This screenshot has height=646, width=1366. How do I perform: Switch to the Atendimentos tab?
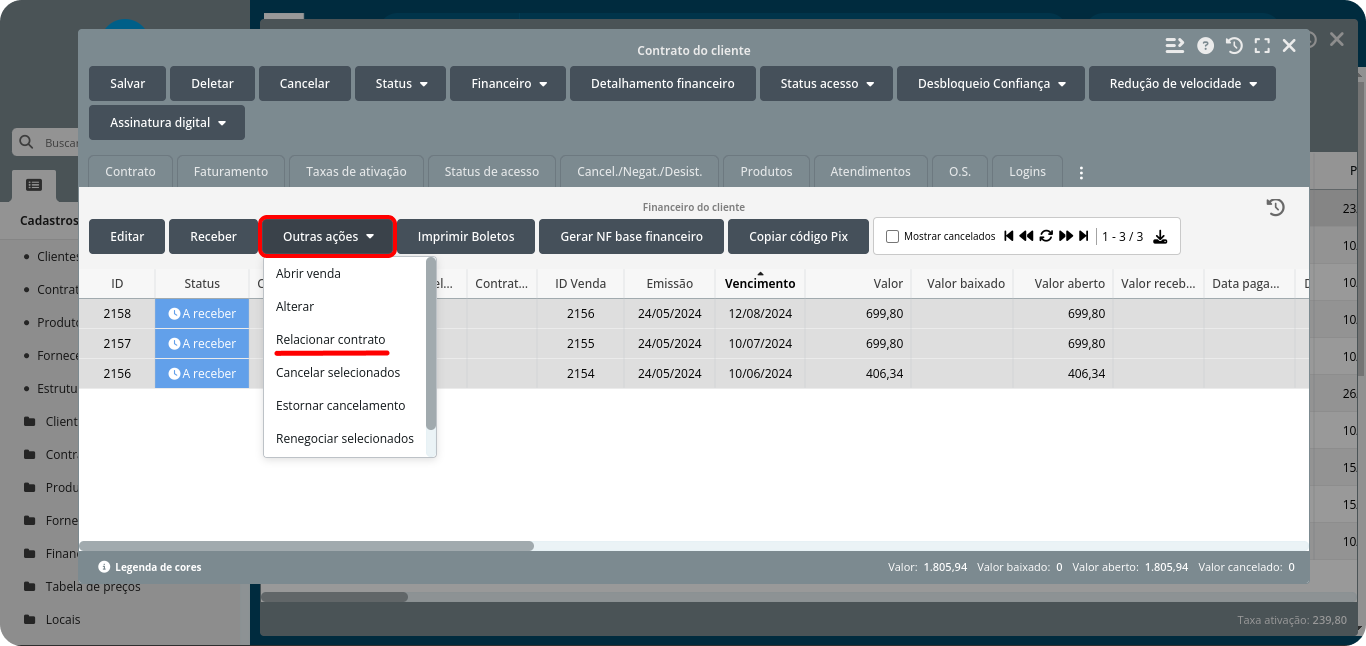click(x=870, y=172)
